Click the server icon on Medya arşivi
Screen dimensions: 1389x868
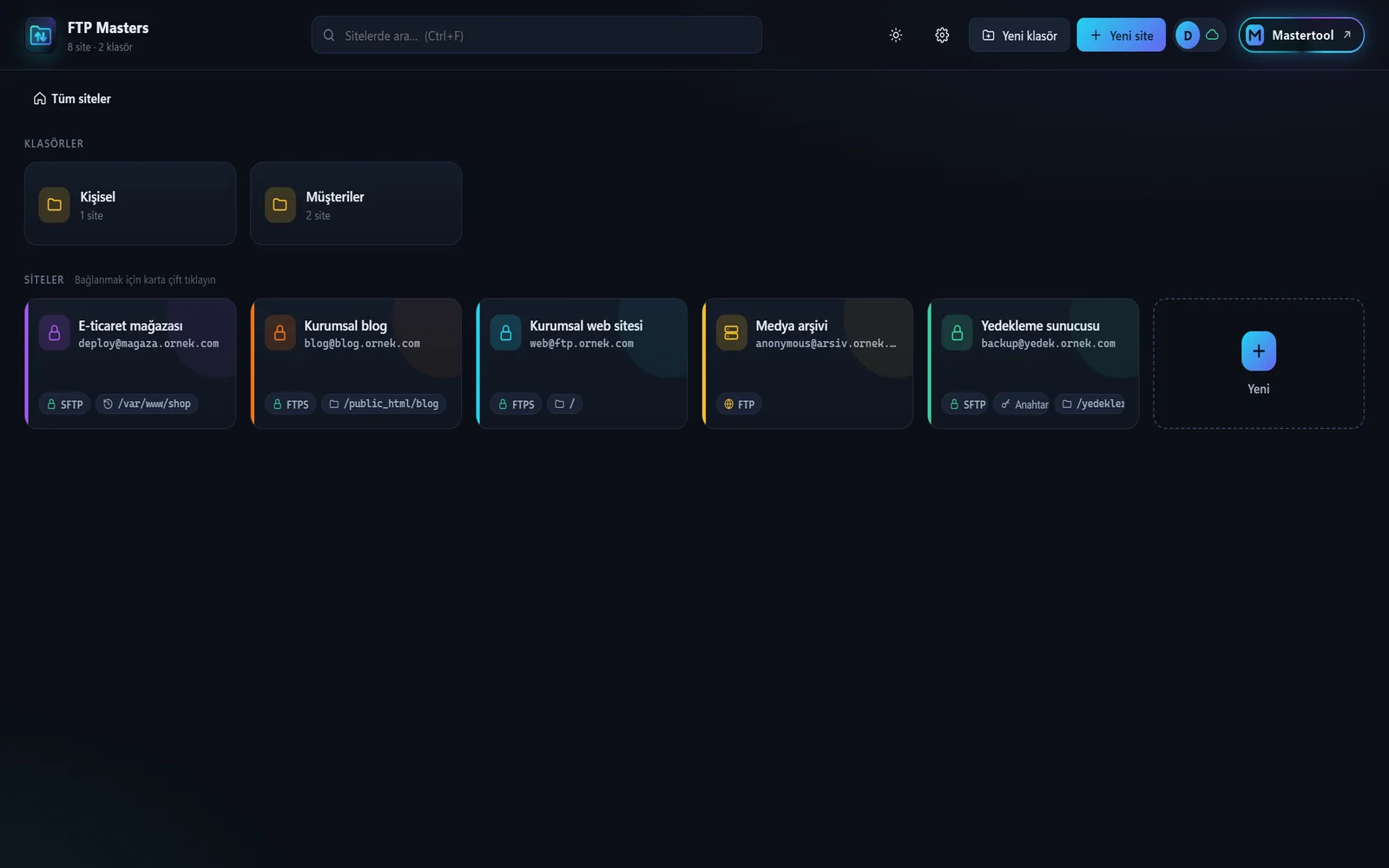pos(732,333)
